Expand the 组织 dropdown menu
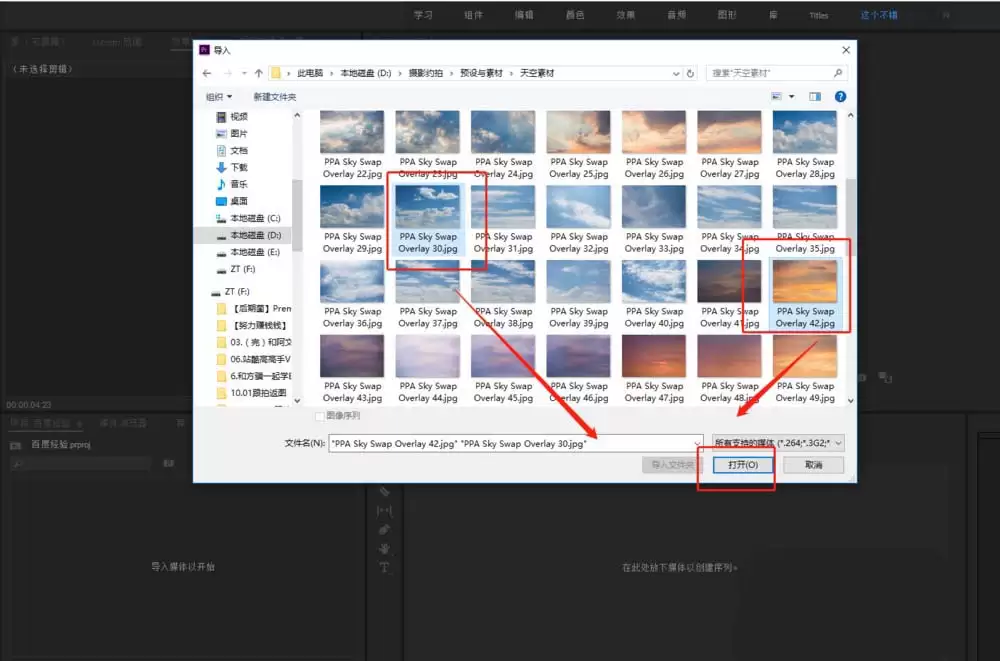This screenshot has height=661, width=1000. tap(219, 97)
